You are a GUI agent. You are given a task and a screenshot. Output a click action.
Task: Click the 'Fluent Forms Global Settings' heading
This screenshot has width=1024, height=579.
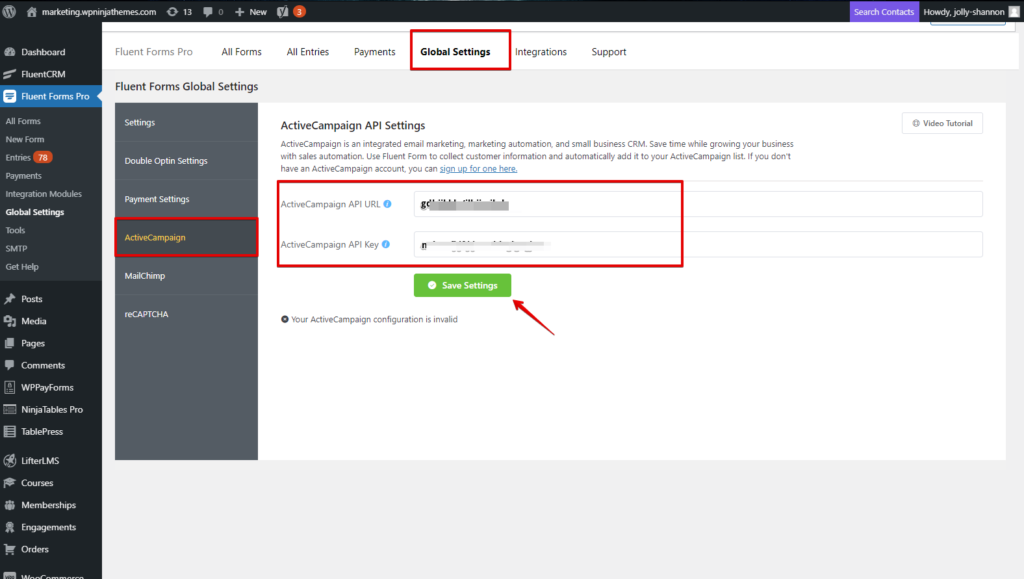187,87
